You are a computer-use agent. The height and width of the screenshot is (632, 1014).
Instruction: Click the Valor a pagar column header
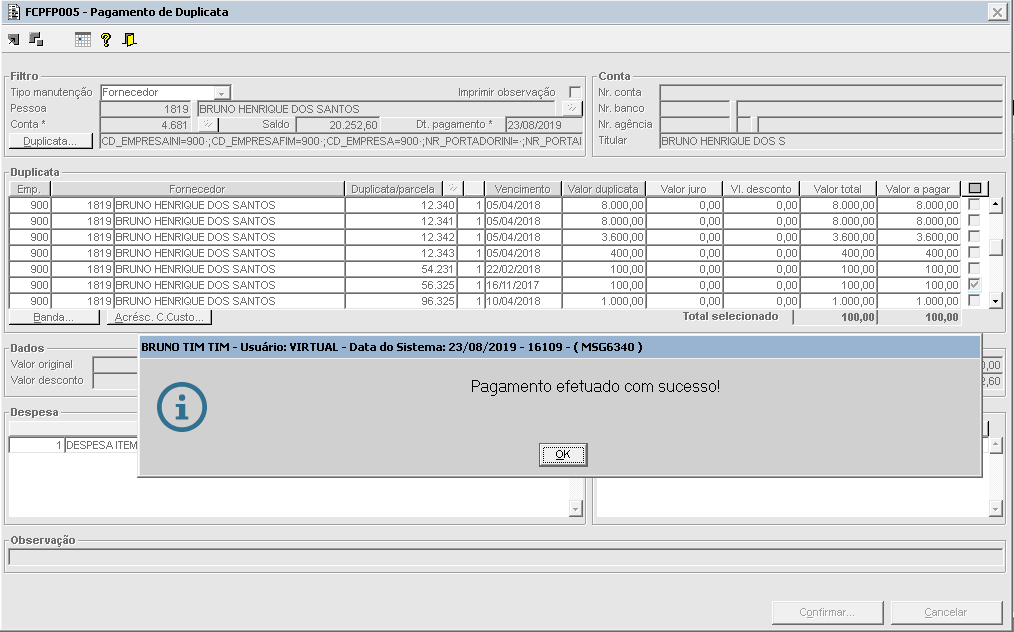918,189
